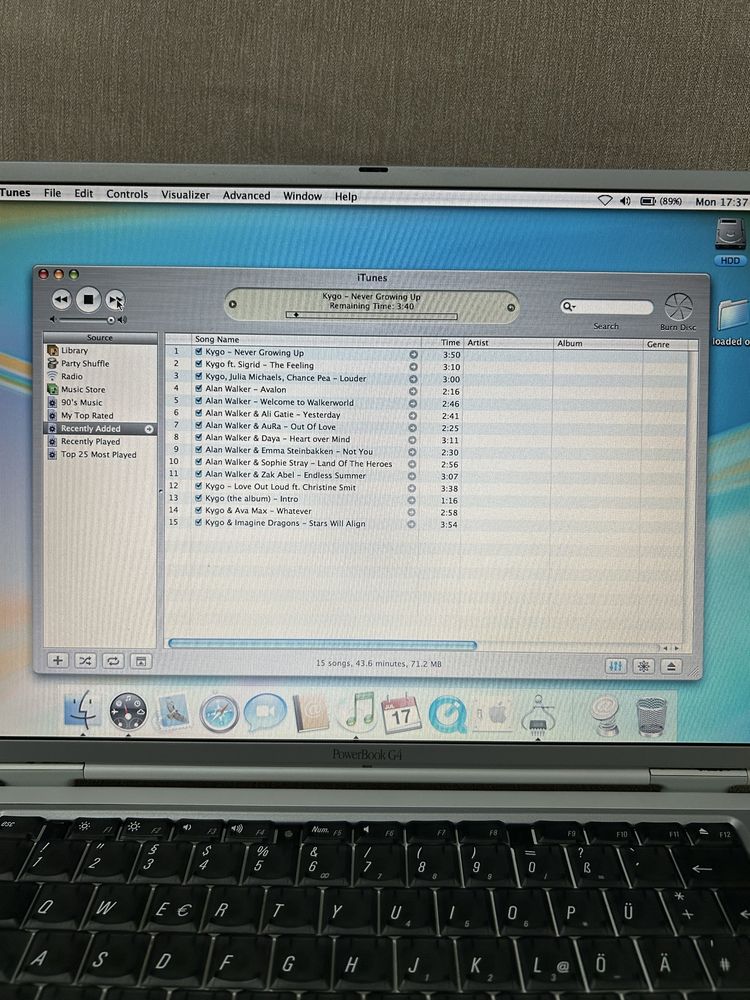
Task: Click the rewind previous track button
Action: click(x=61, y=300)
